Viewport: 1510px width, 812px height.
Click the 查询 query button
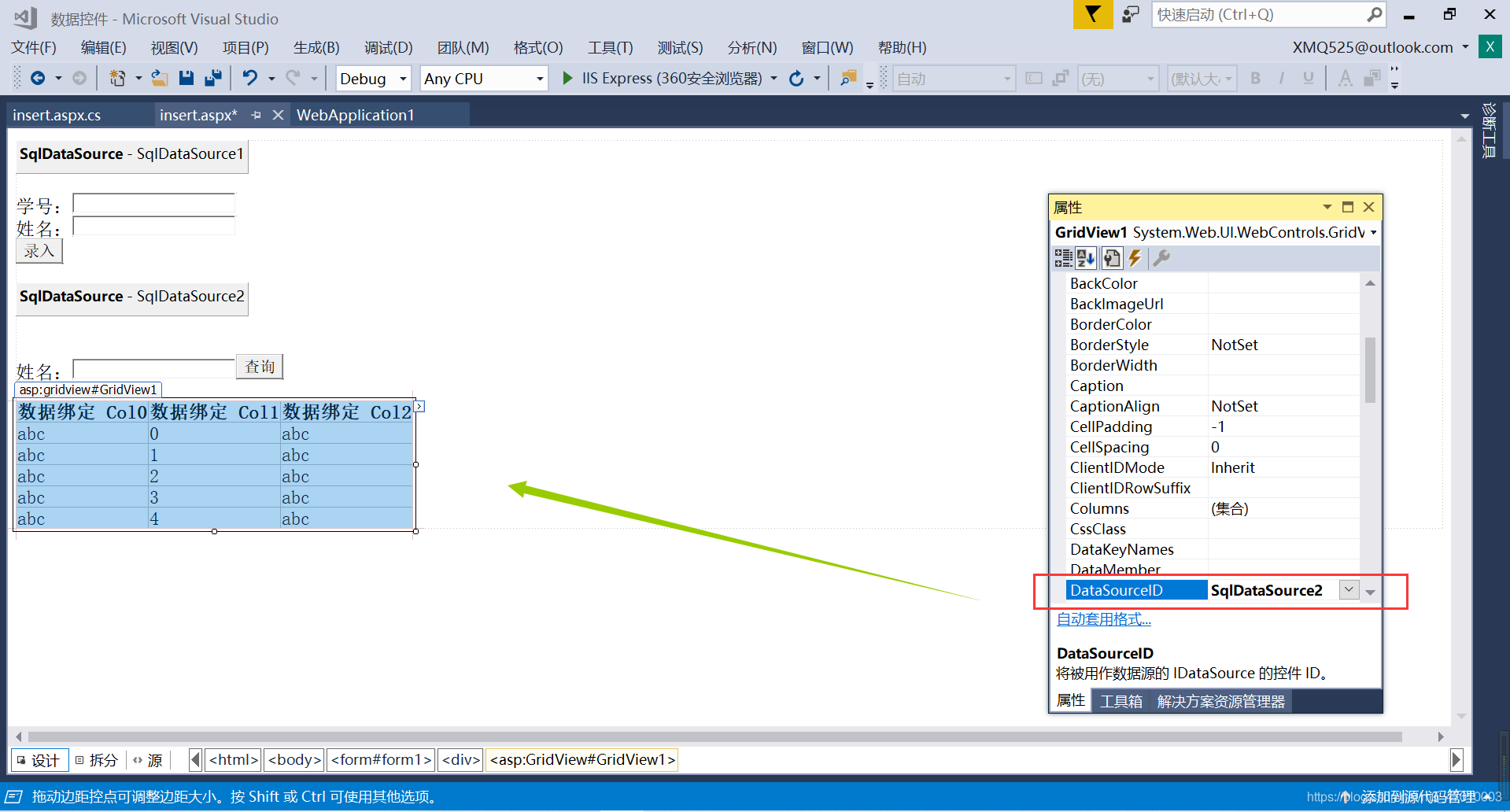point(260,367)
